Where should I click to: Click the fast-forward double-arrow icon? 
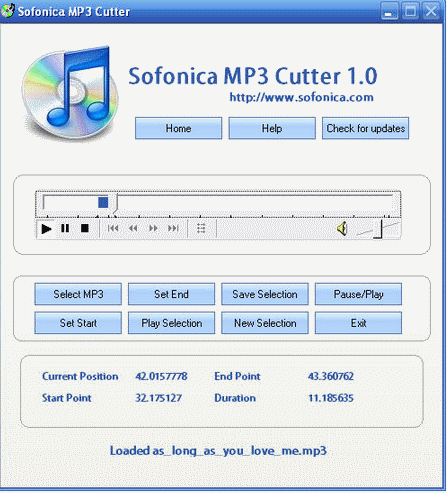click(153, 228)
